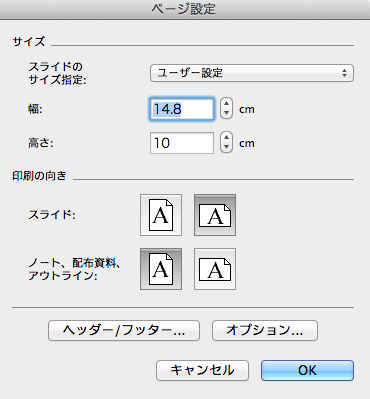
Task: Increase height with the stepper up arrow
Action: [226, 138]
